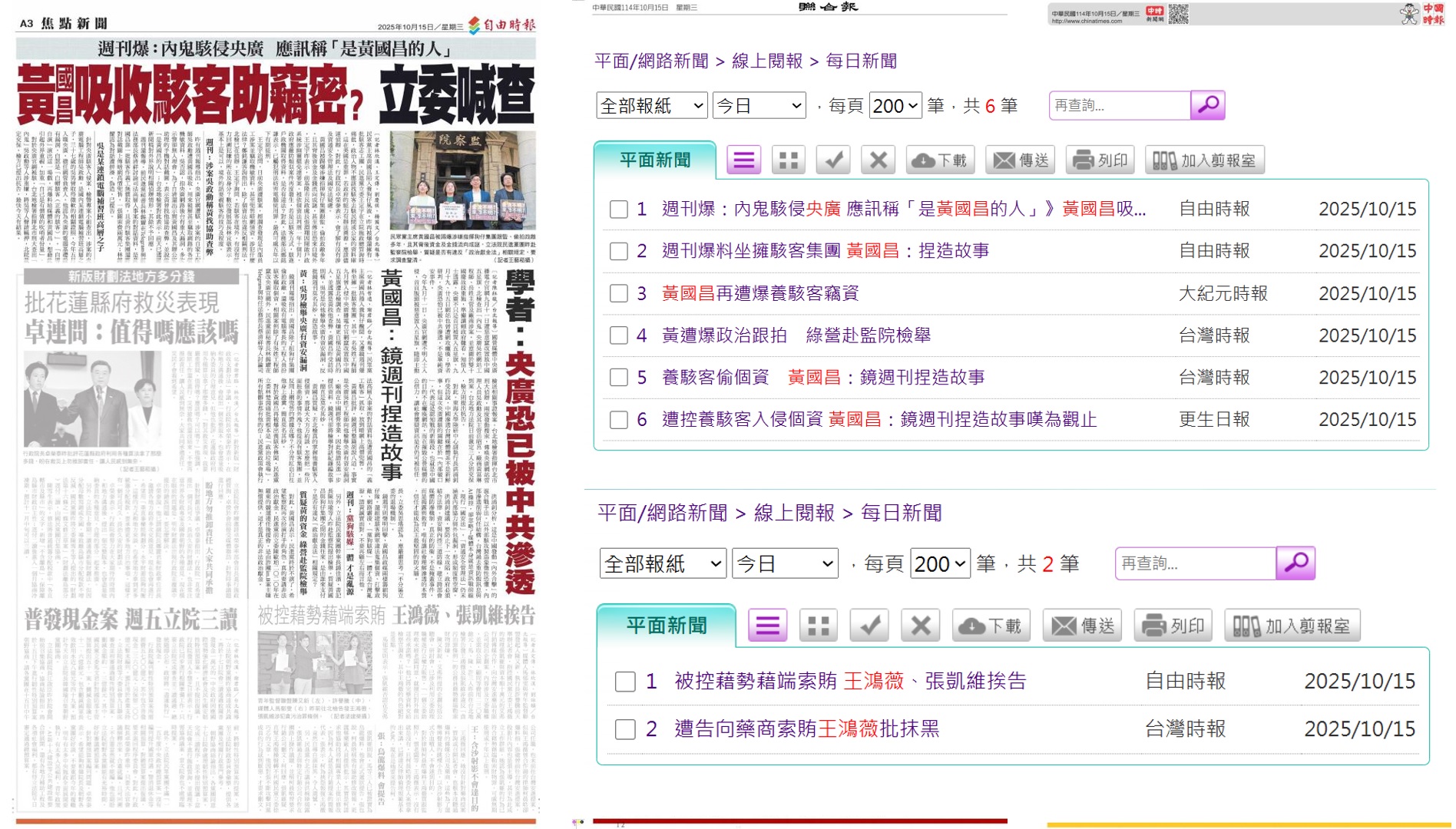Viewport: 1456px width, 829px height.
Task: Click the chinatimes.com URL in the header
Action: pyautogui.click(x=1087, y=21)
